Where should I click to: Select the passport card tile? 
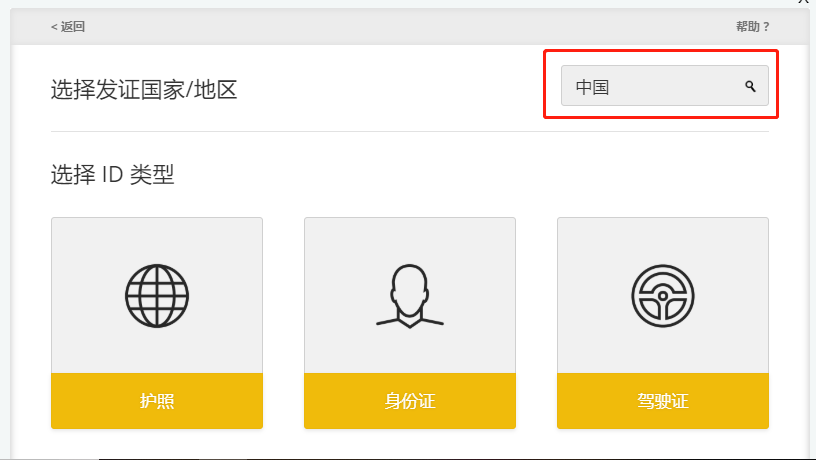(157, 401)
